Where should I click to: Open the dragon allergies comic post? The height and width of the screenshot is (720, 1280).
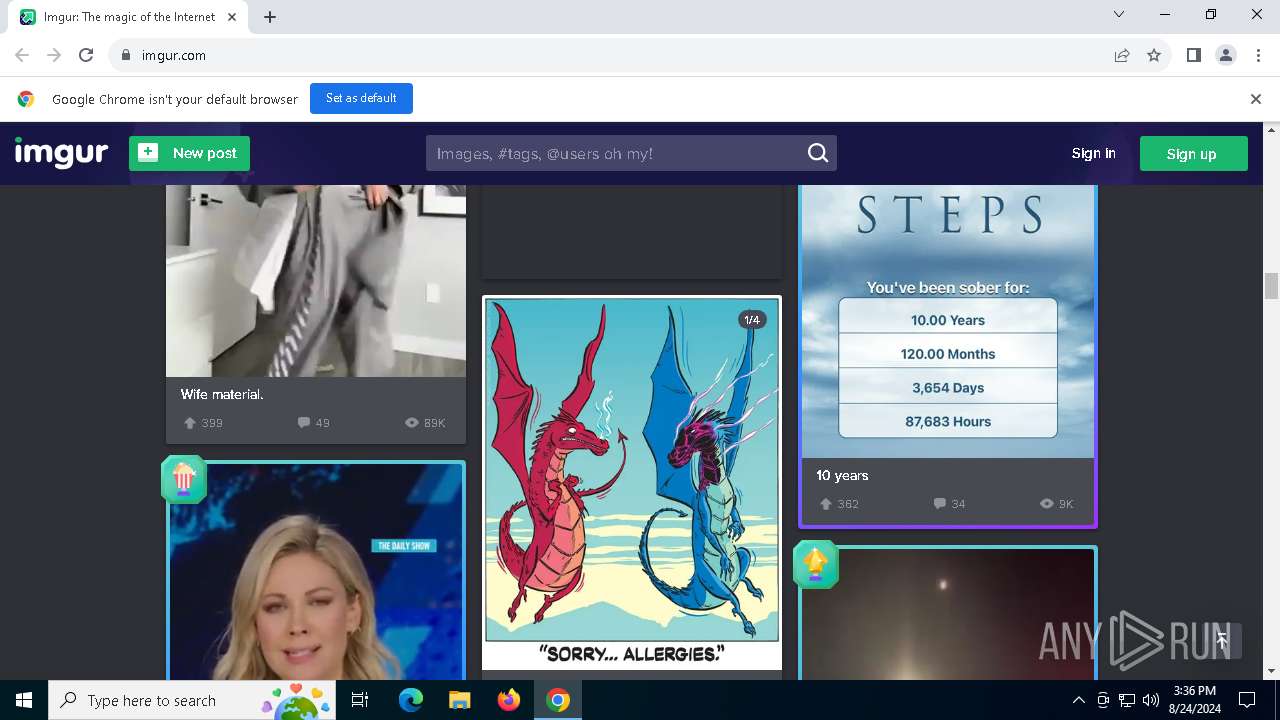click(x=632, y=482)
